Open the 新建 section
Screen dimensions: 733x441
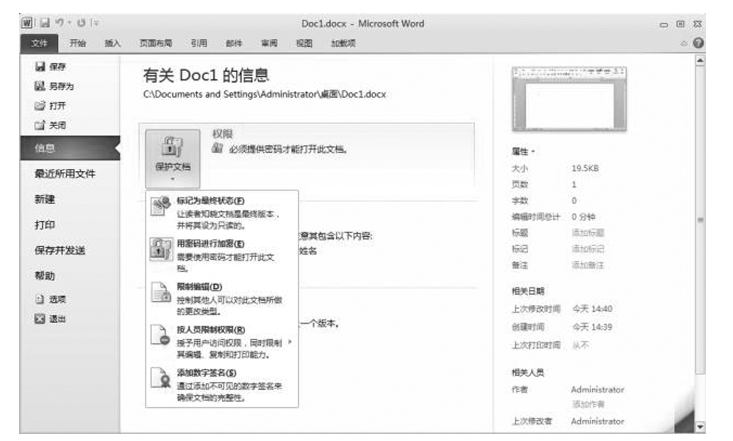[x=45, y=200]
